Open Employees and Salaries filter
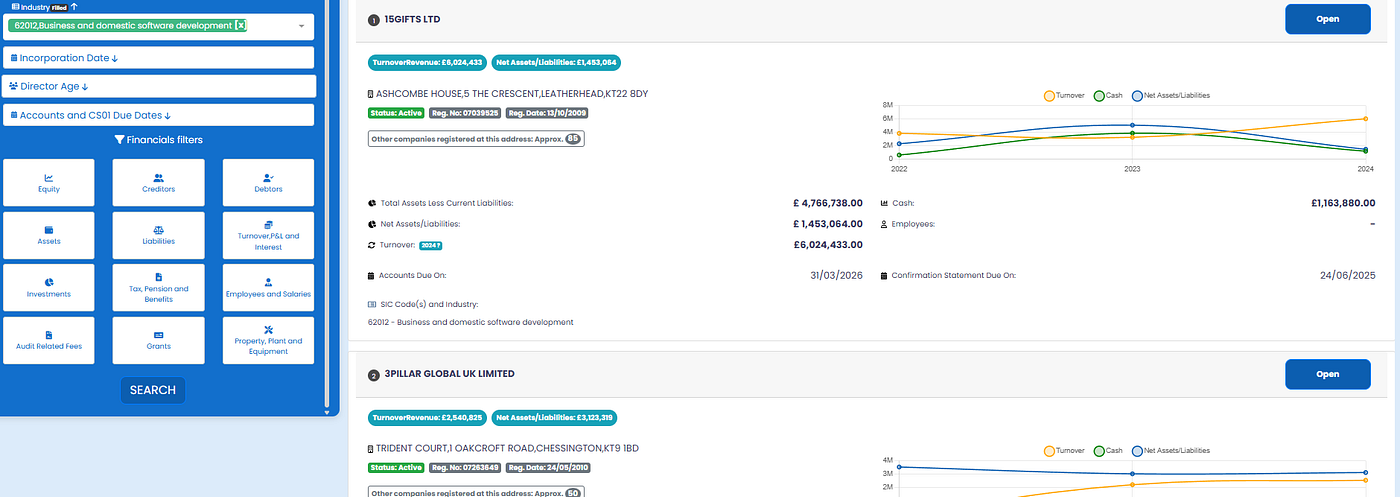The height and width of the screenshot is (497, 1400). [x=268, y=288]
